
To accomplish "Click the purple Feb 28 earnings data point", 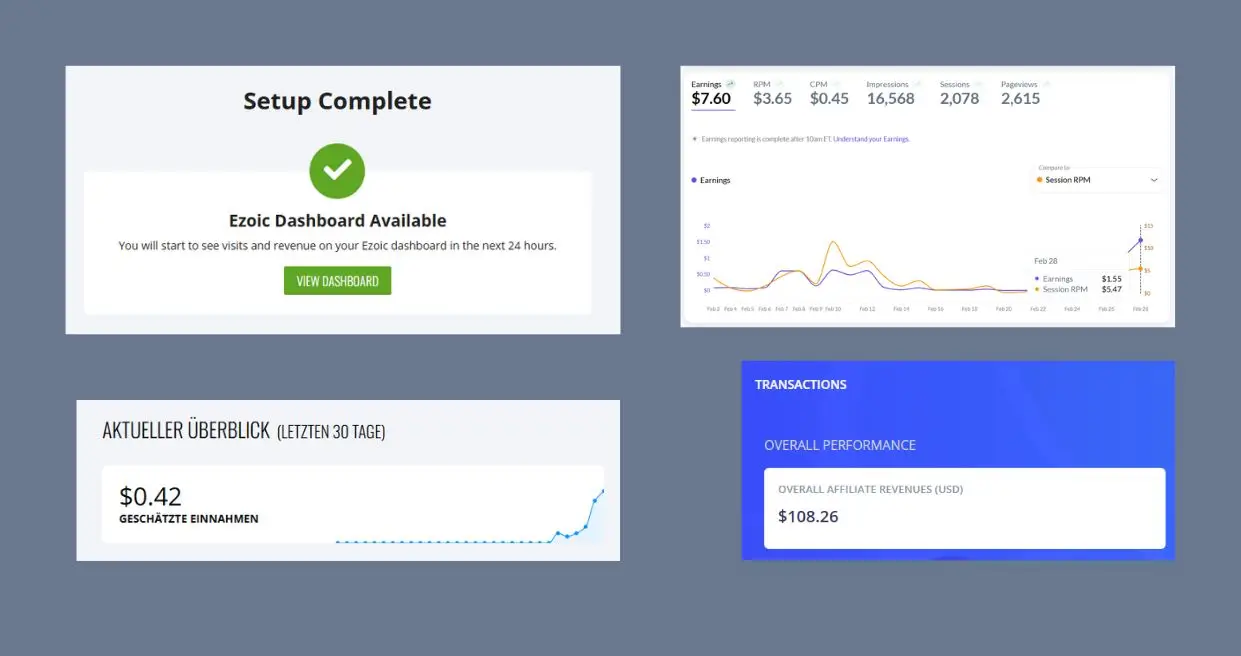I will coord(1140,240).
